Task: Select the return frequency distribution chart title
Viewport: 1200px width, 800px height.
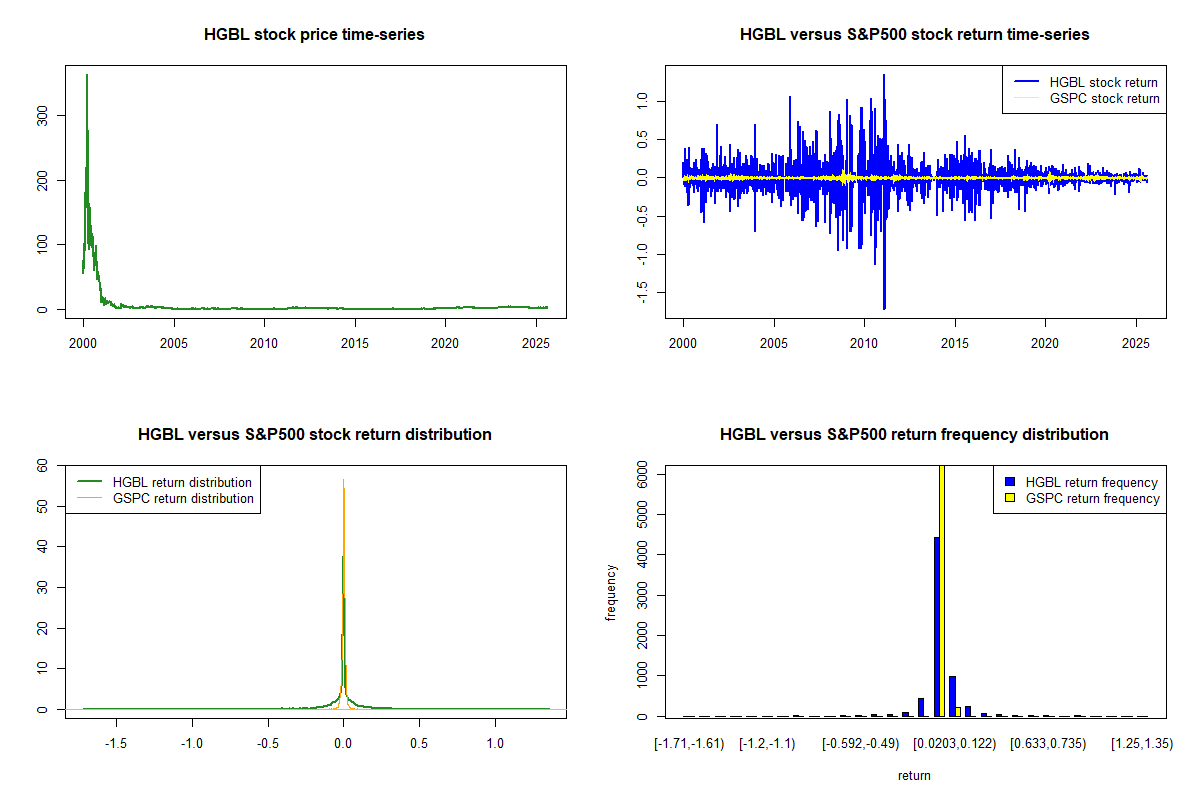Action: pyautogui.click(x=914, y=435)
